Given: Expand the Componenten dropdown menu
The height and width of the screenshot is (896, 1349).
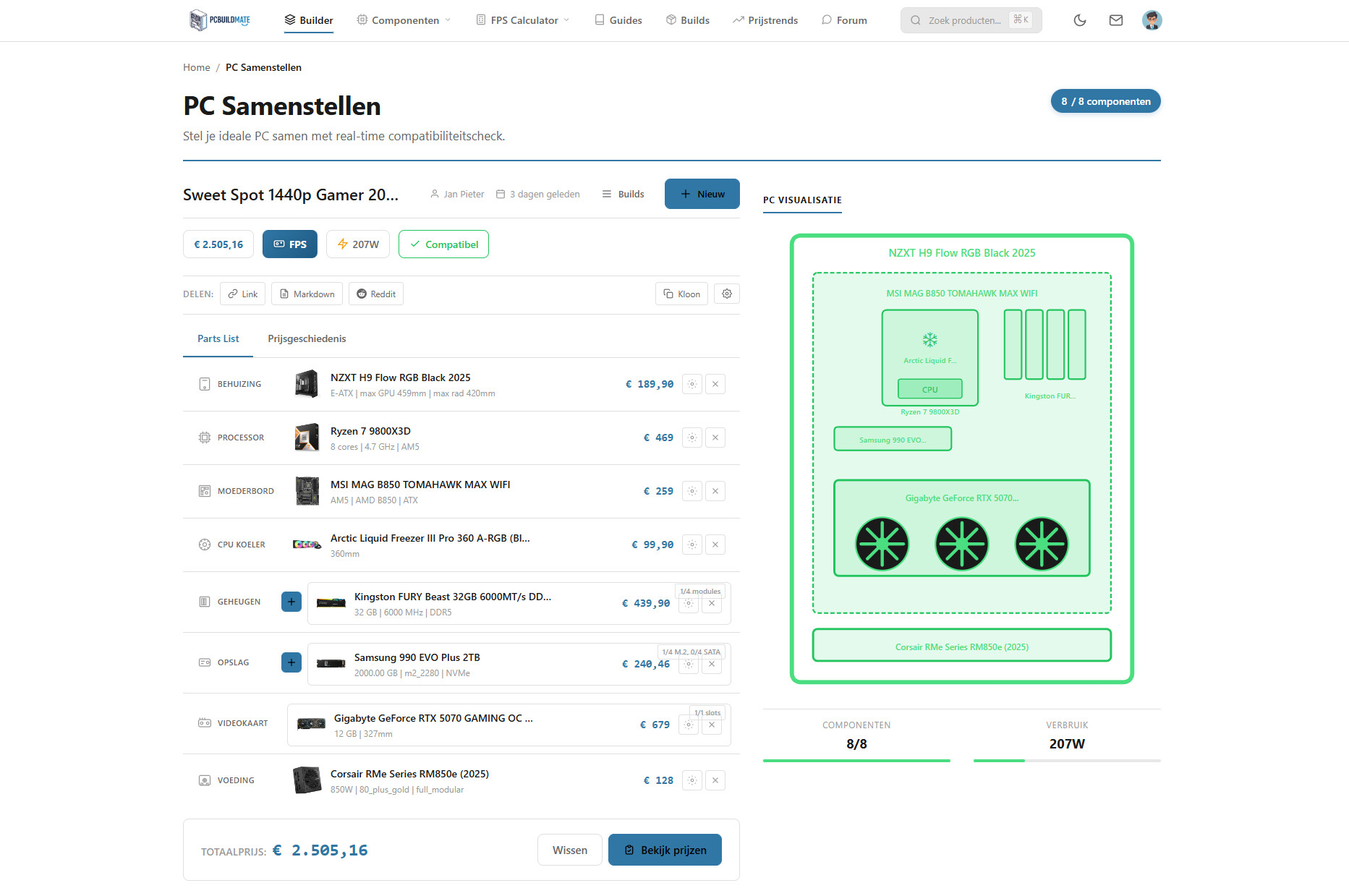Looking at the screenshot, I should (404, 20).
